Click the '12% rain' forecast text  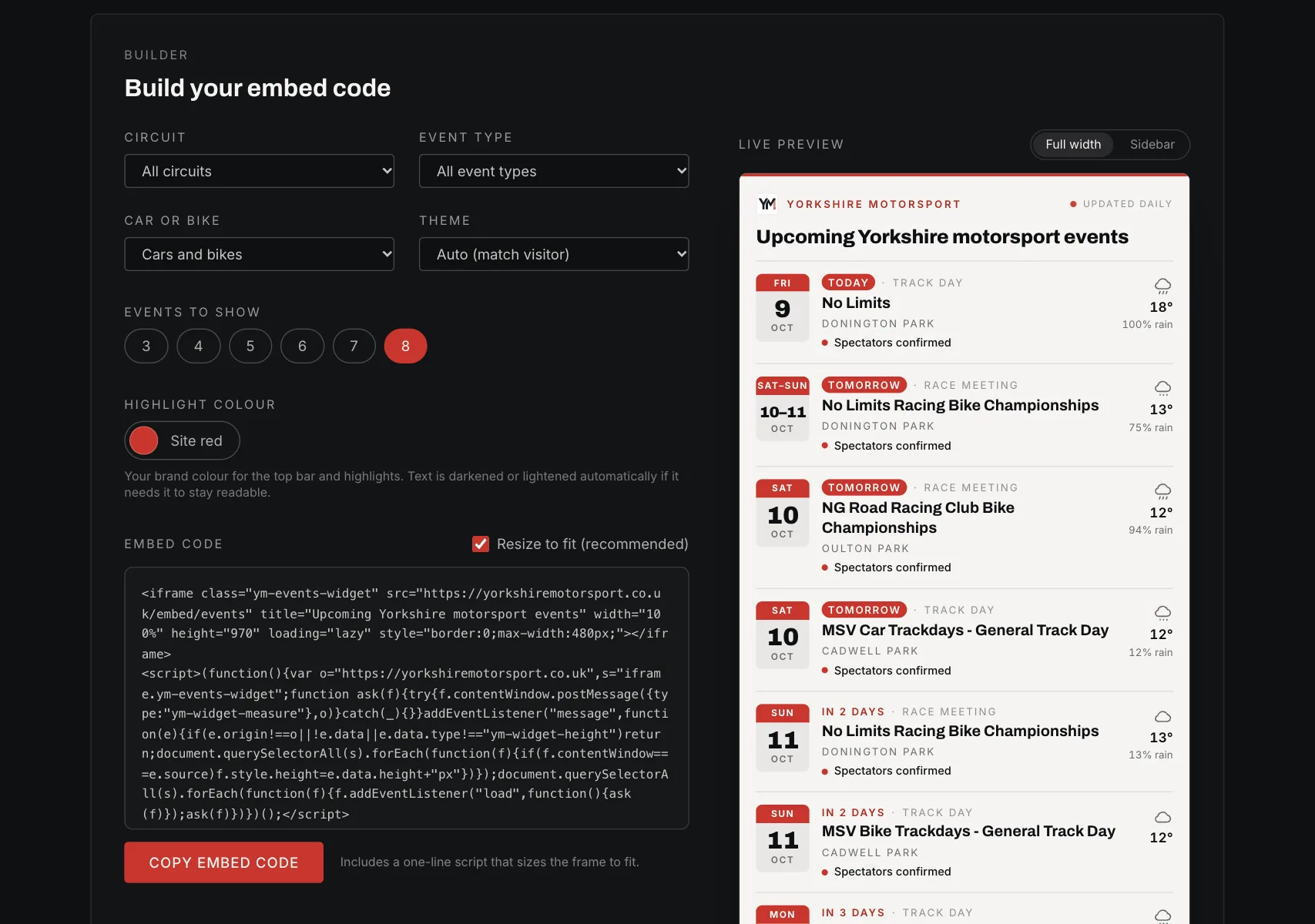(1151, 653)
